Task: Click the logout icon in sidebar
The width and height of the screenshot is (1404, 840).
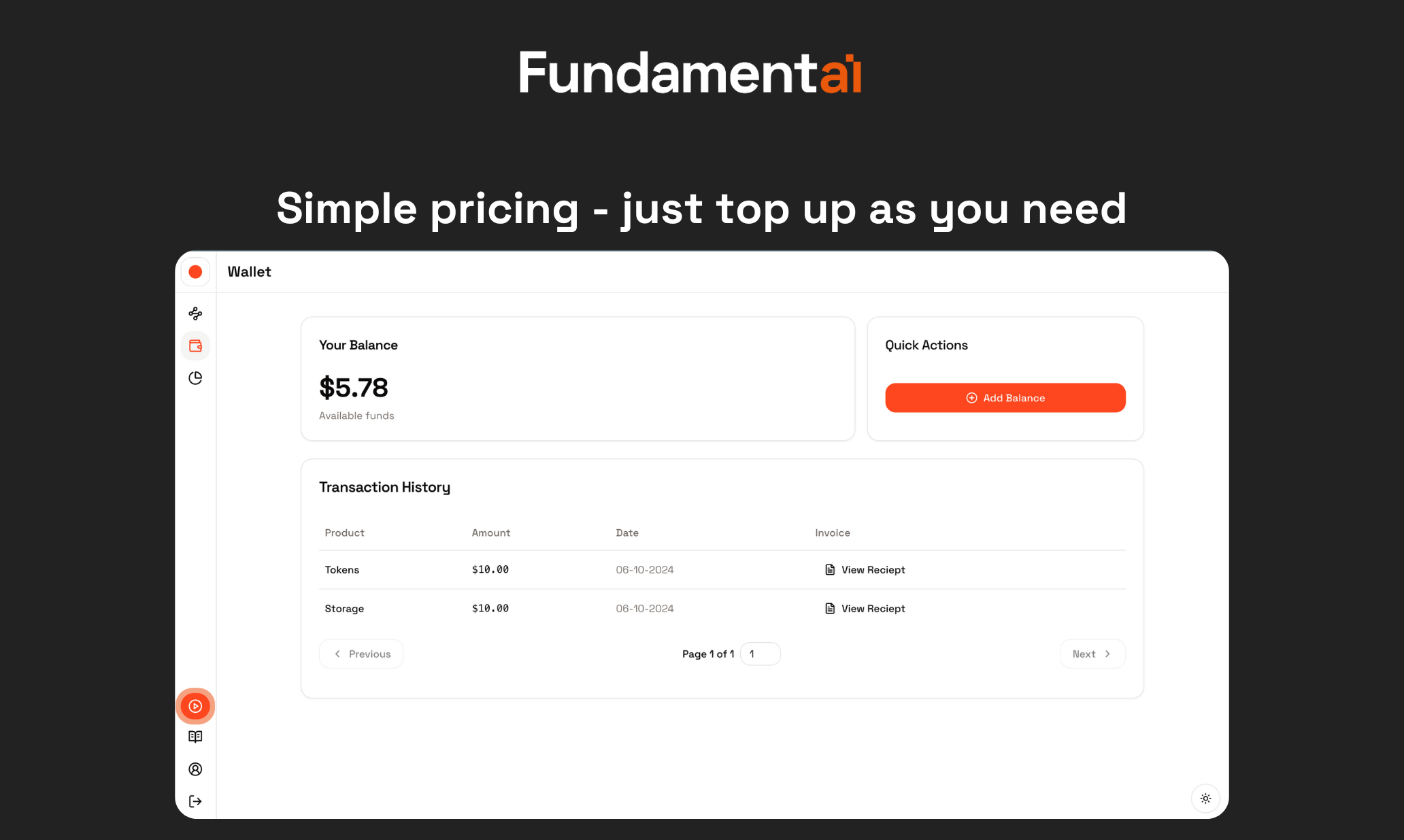Action: pos(195,801)
